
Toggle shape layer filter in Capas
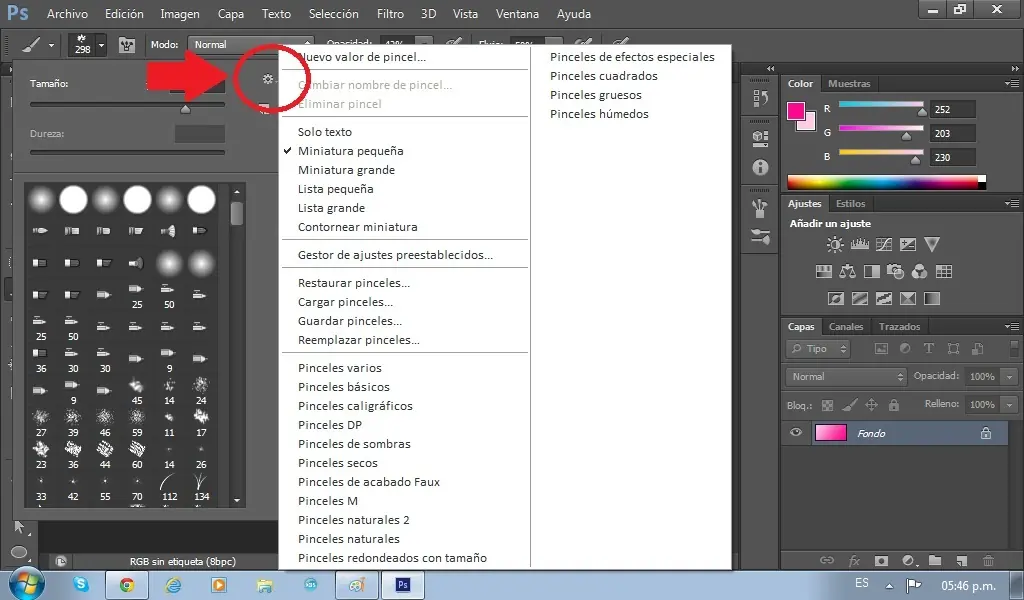[953, 349]
